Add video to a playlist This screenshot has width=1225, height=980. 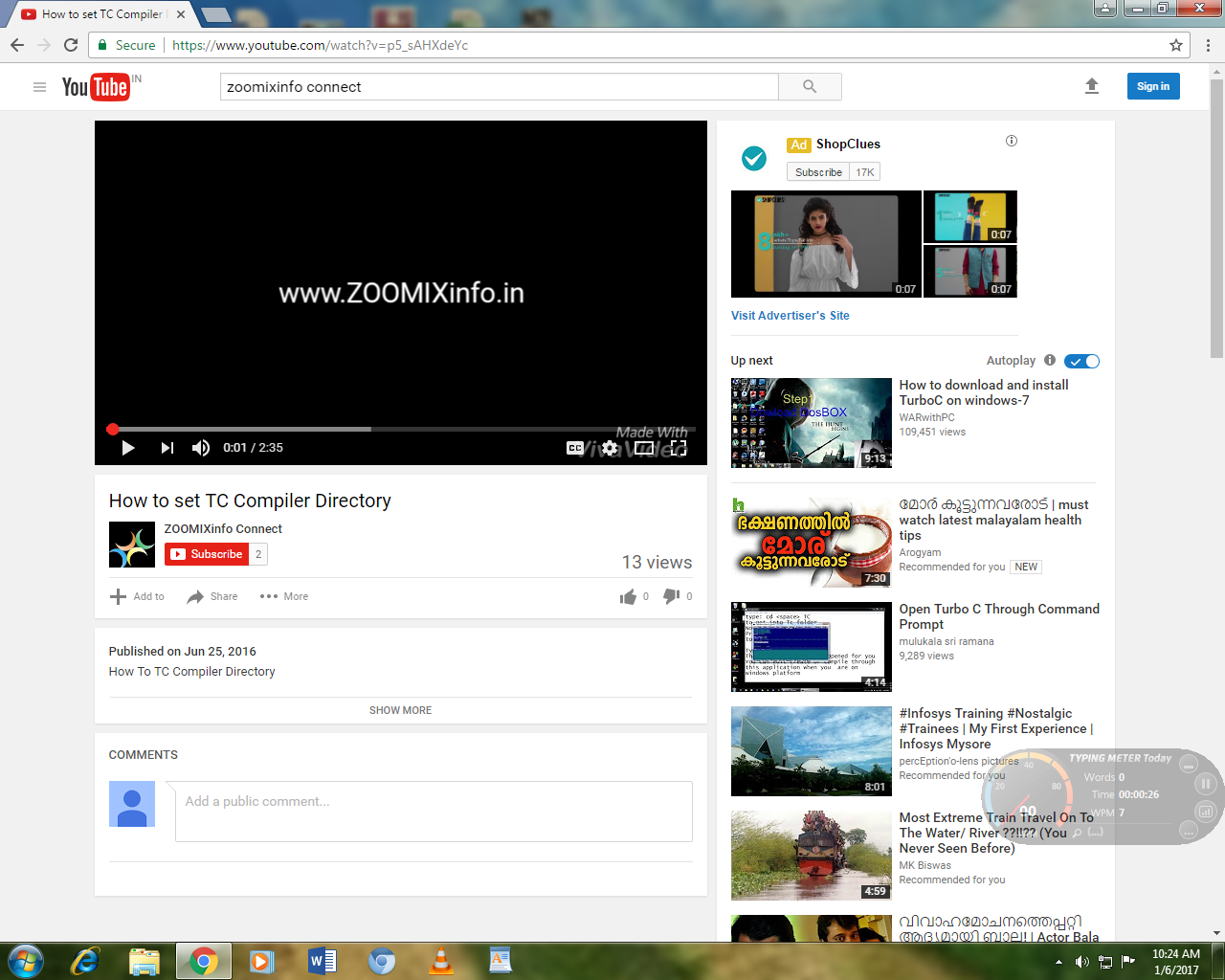point(137,596)
